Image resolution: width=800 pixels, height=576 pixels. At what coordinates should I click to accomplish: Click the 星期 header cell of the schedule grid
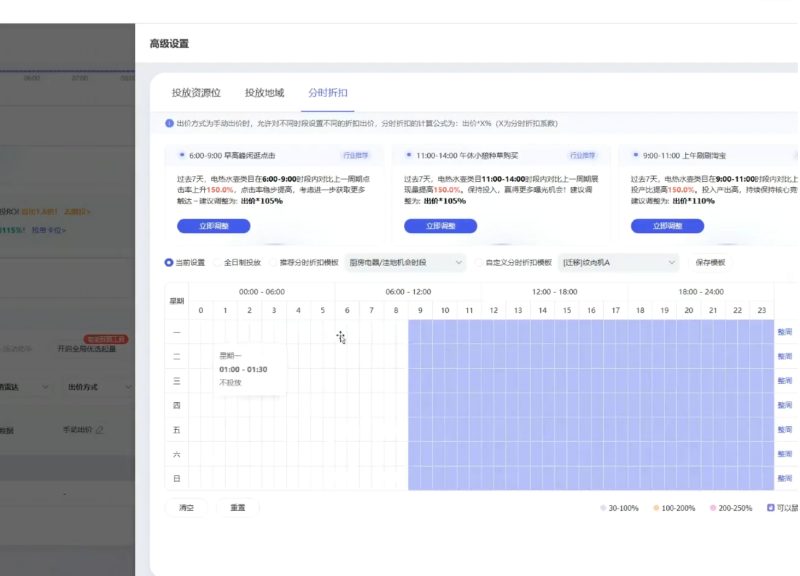pyautogui.click(x=177, y=301)
